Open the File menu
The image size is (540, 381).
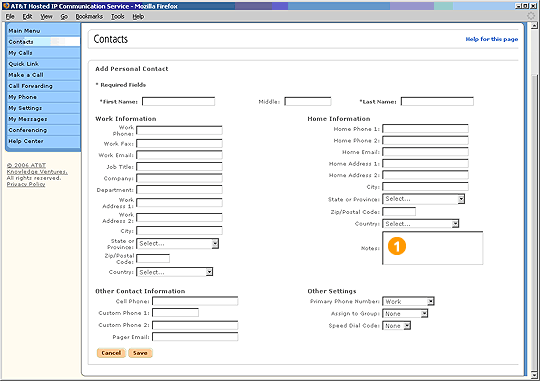pos(10,17)
